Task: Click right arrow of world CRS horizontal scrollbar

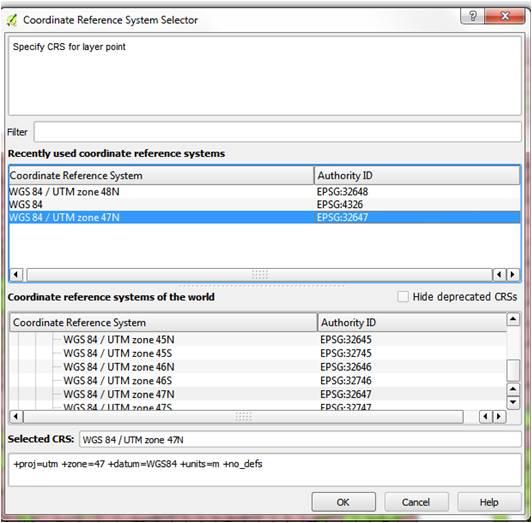Action: [x=499, y=416]
